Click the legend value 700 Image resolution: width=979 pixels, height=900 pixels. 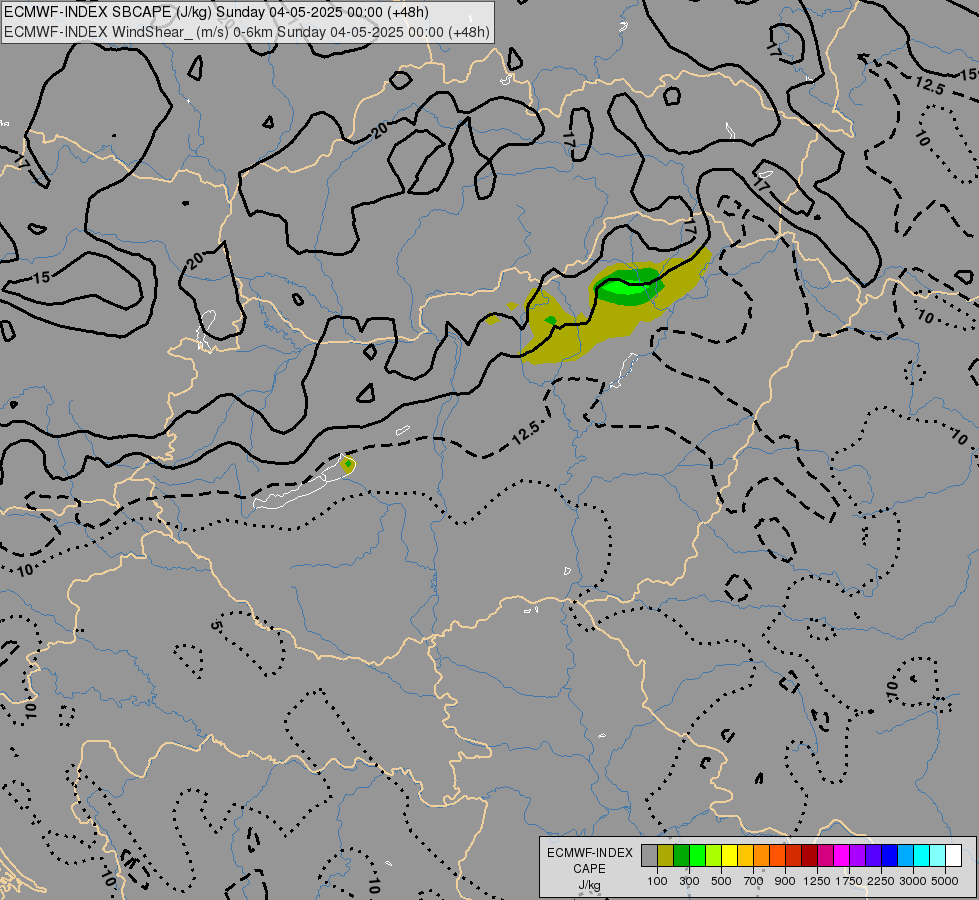754,881
